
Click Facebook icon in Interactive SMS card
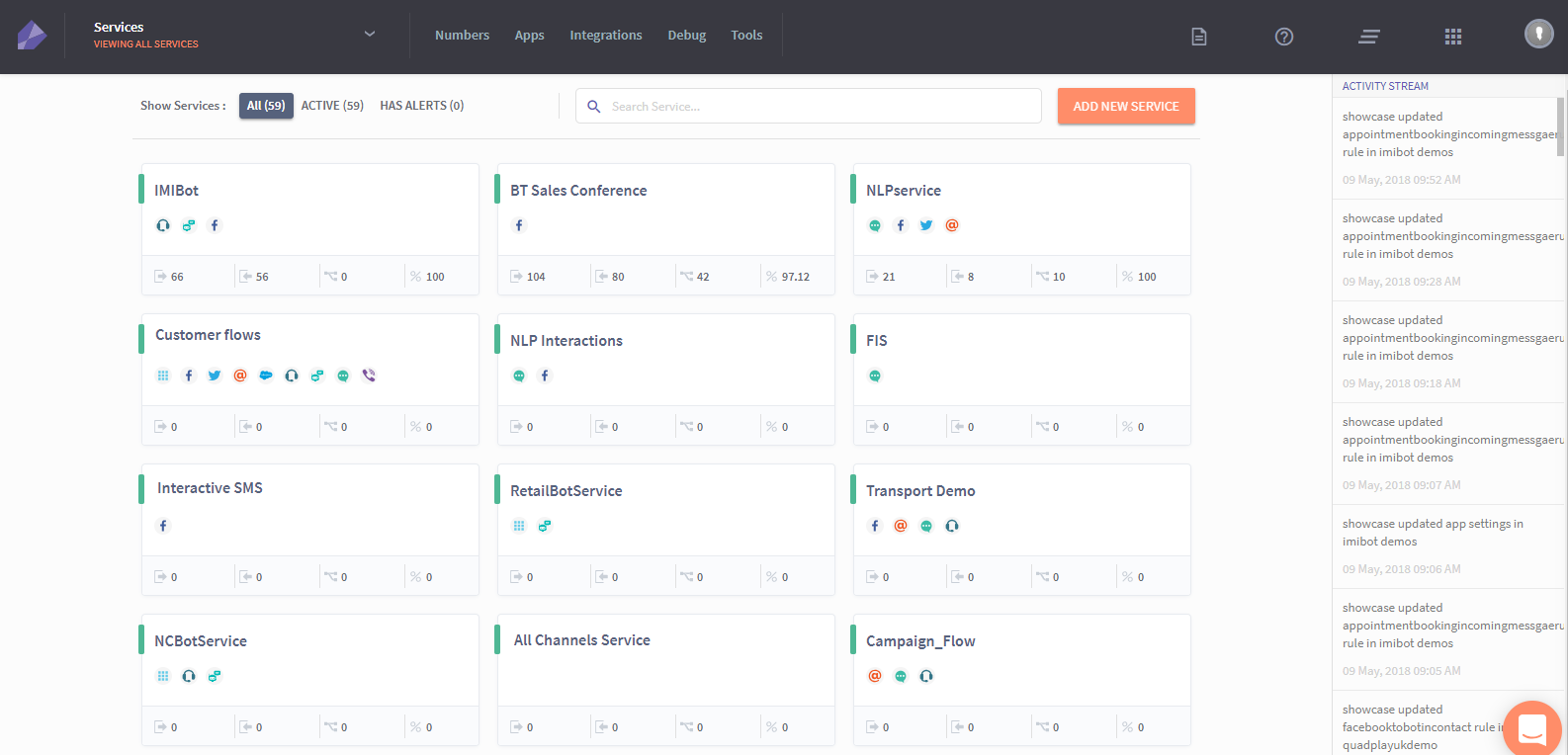(163, 526)
